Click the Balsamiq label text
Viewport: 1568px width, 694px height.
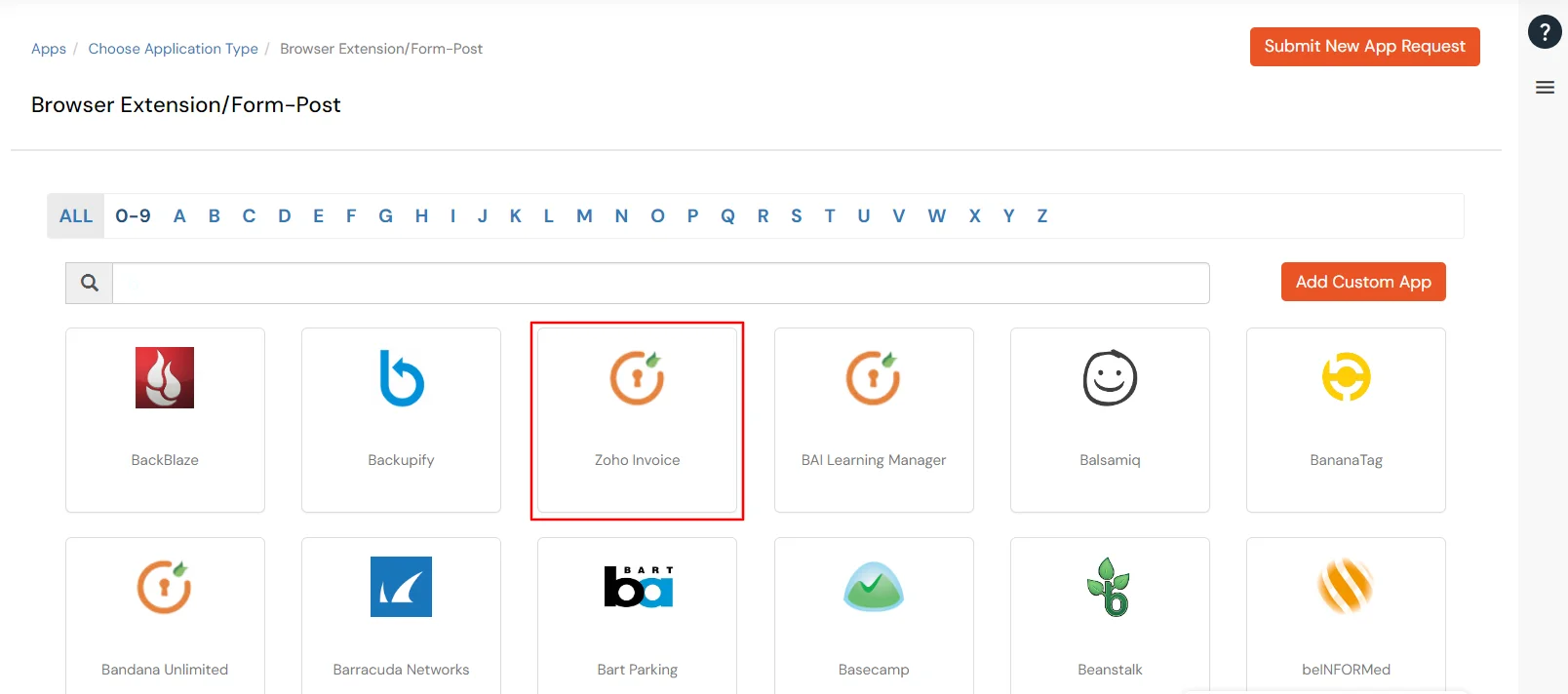pyautogui.click(x=1110, y=460)
